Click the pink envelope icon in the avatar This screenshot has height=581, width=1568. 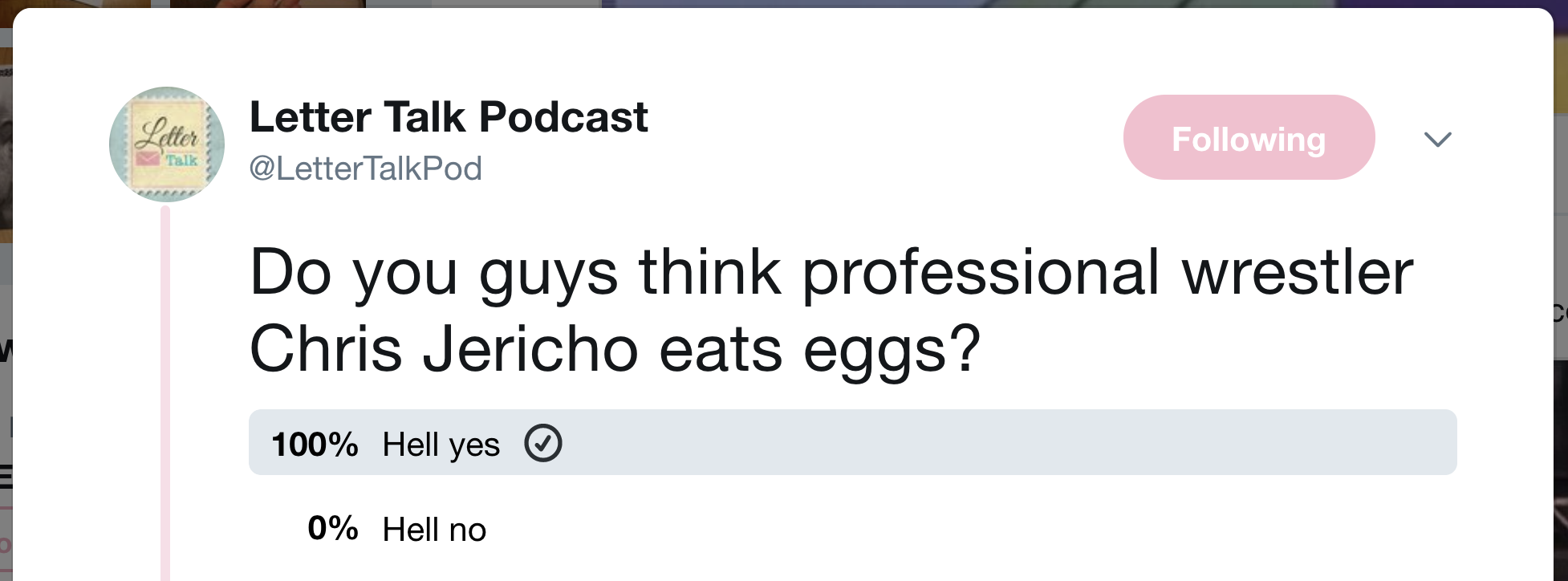147,157
